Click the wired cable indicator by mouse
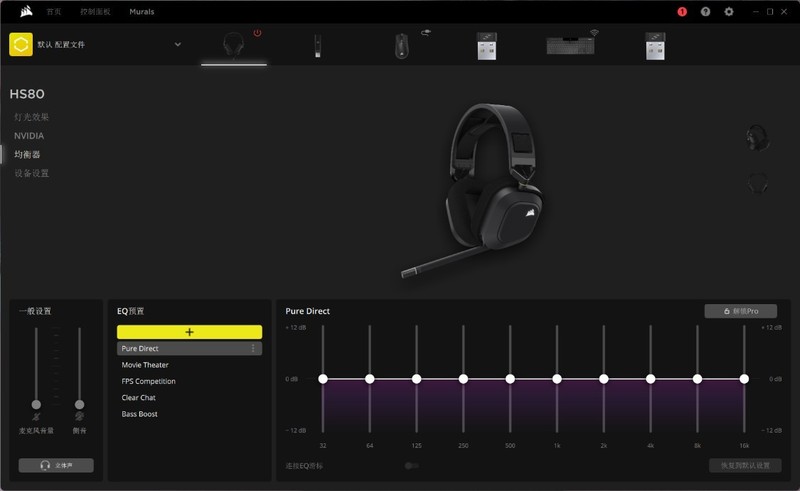The image size is (800, 491). point(426,32)
